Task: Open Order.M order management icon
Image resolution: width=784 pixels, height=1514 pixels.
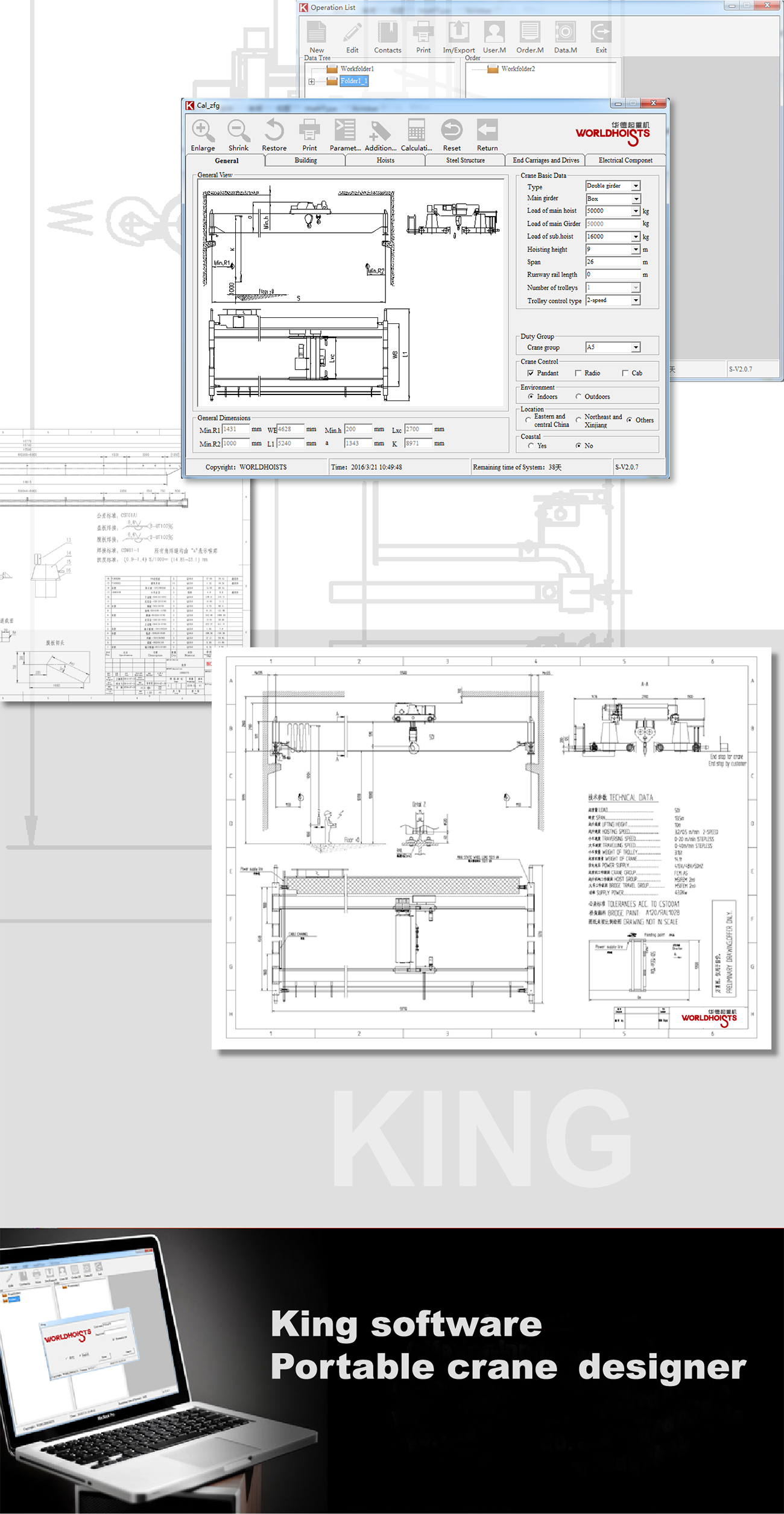Action: 530,32
